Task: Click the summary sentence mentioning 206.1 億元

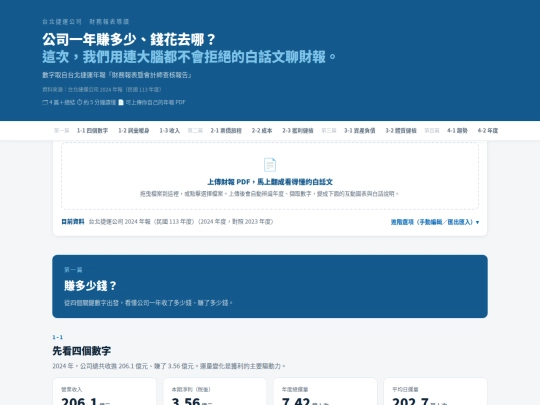Action: [169, 366]
